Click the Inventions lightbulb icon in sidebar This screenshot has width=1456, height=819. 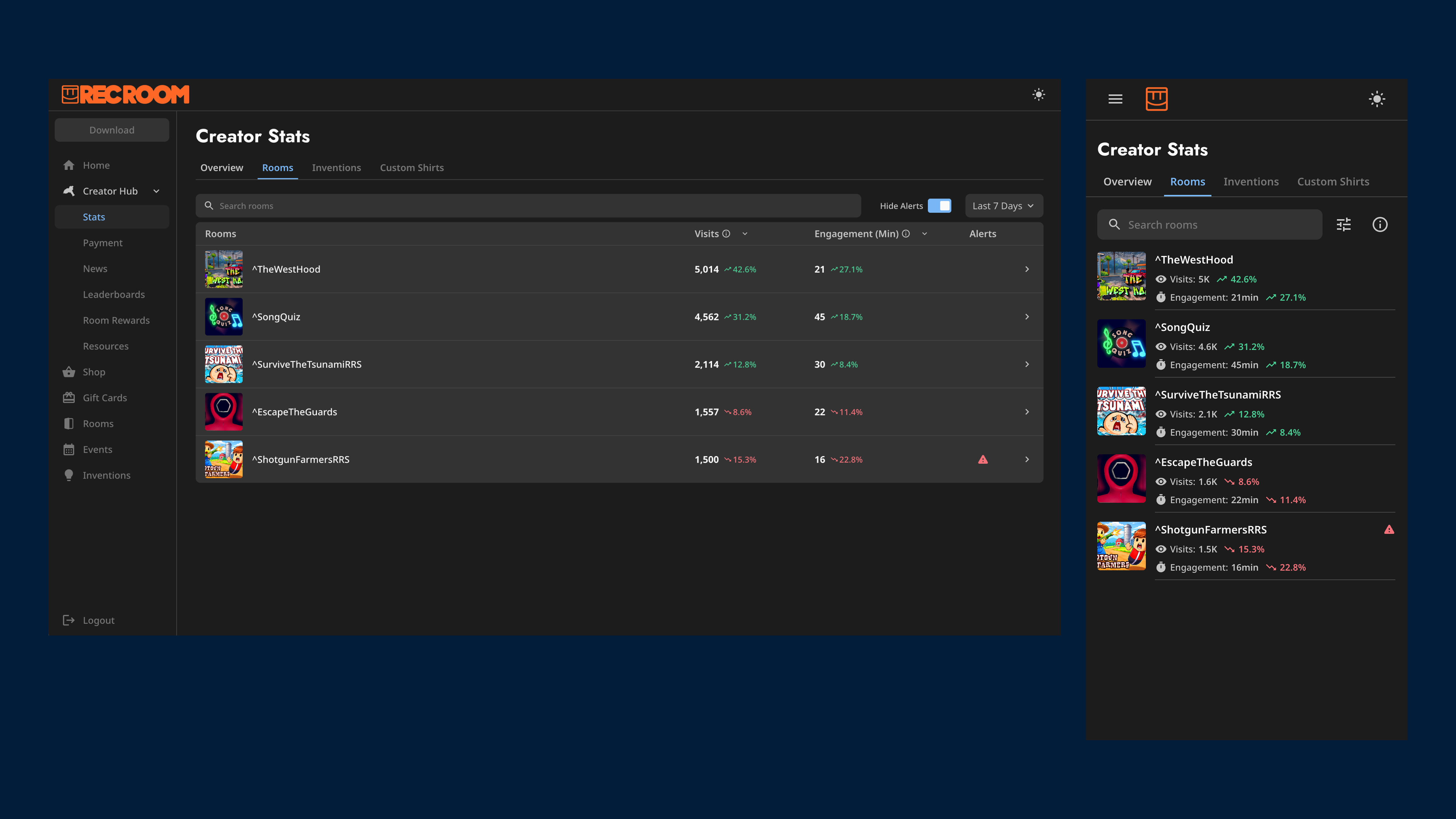(x=69, y=475)
